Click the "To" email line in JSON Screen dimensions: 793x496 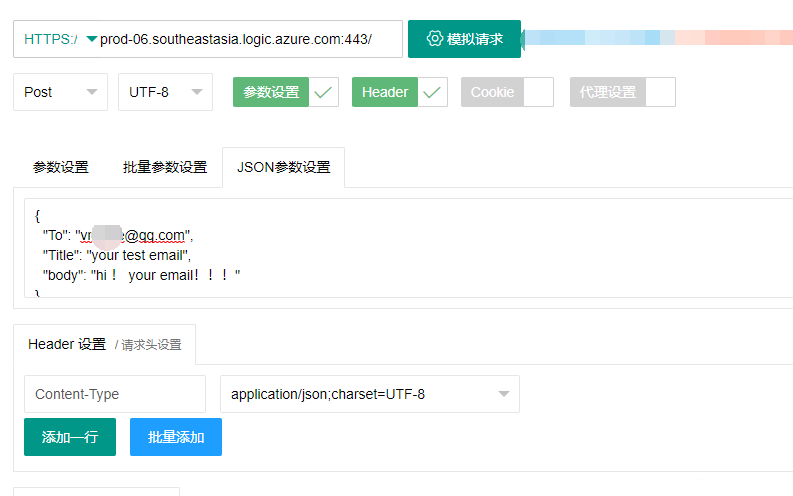coord(118,236)
